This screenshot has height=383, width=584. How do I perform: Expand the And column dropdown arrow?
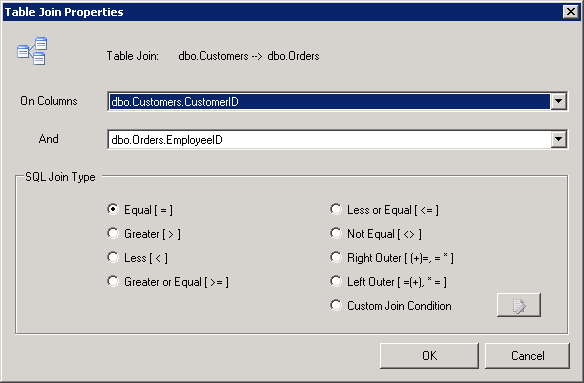(558, 139)
